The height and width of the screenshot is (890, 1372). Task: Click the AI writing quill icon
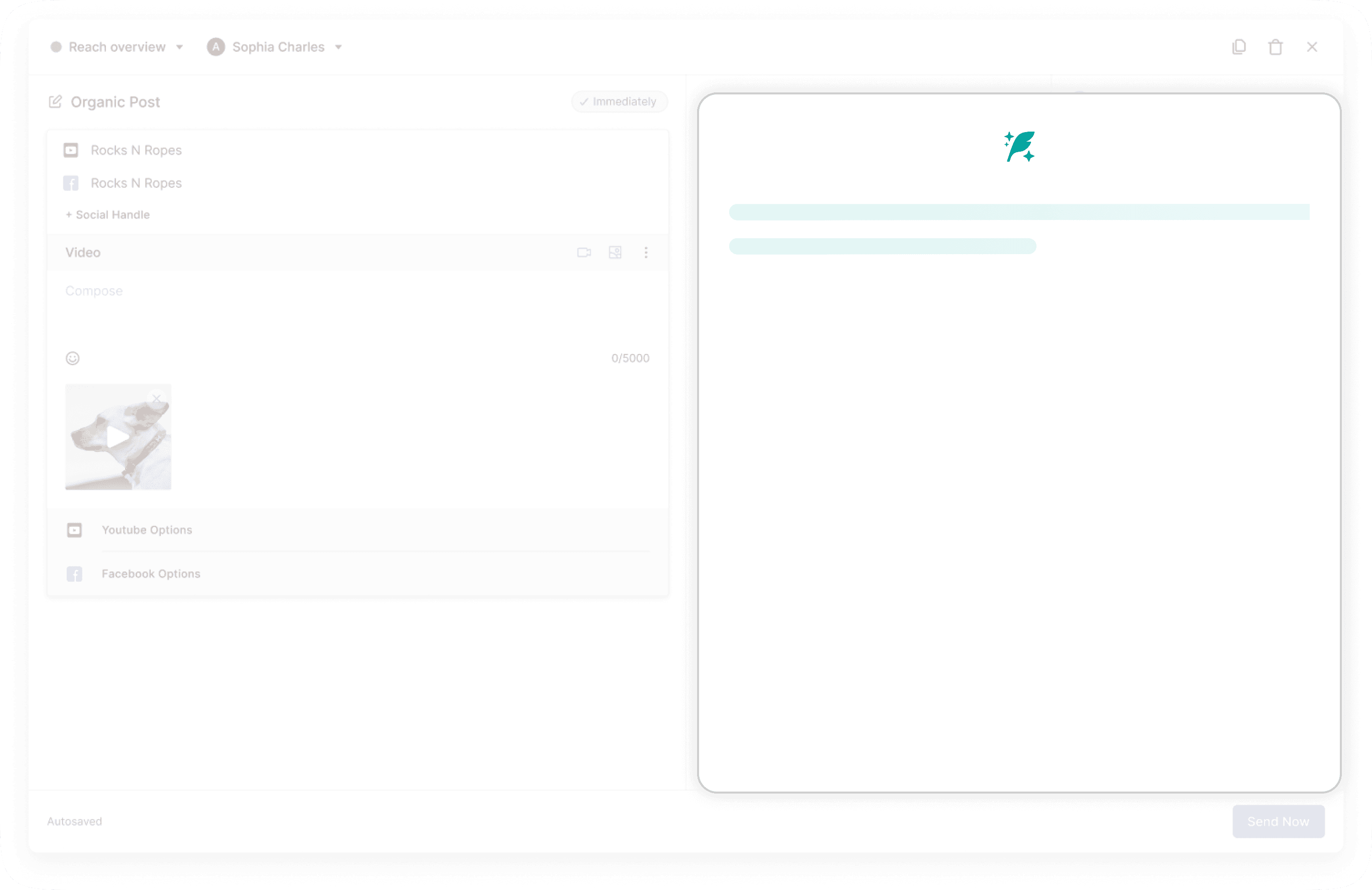[1019, 147]
